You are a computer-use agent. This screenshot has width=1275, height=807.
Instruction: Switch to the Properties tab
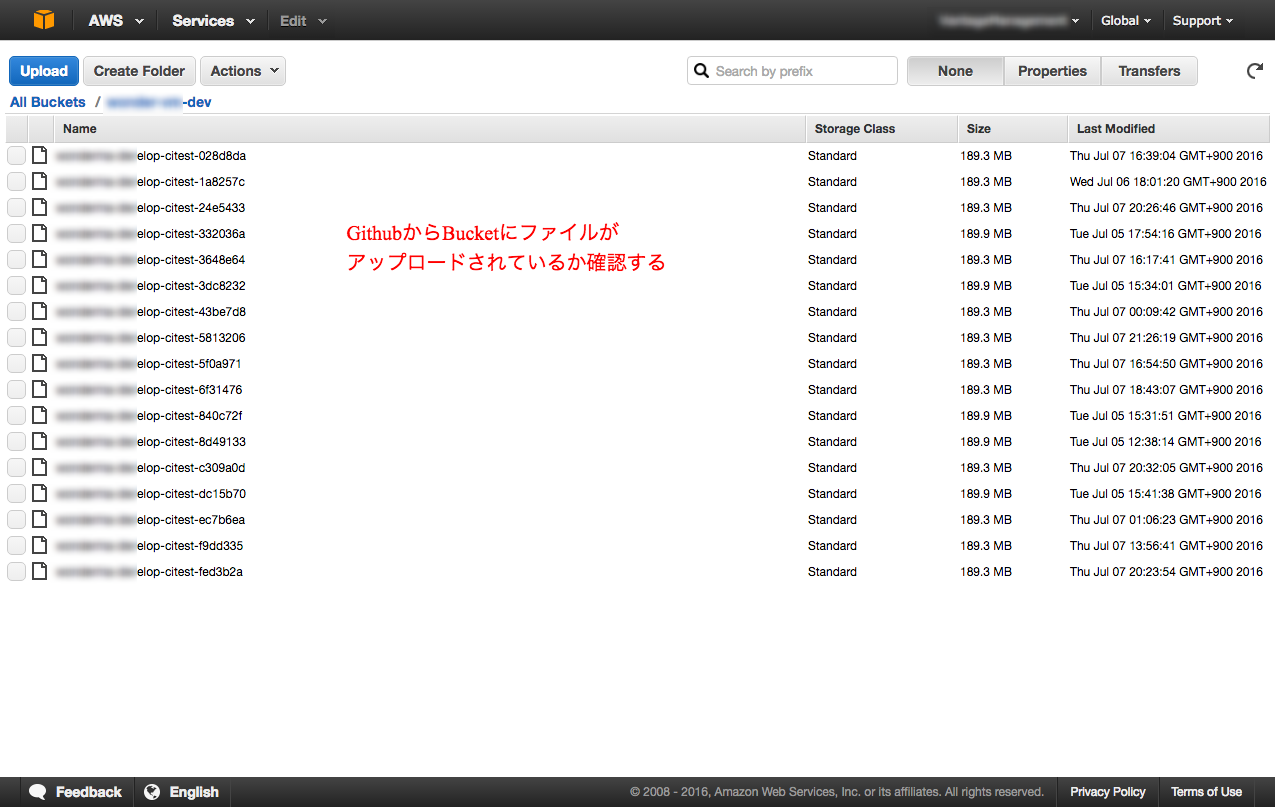(x=1052, y=70)
